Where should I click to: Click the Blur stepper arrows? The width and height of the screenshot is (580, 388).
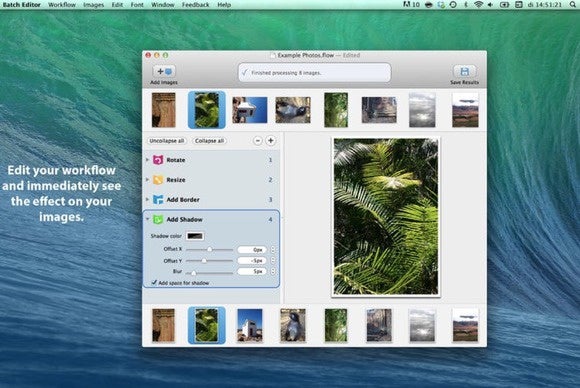[x=273, y=271]
